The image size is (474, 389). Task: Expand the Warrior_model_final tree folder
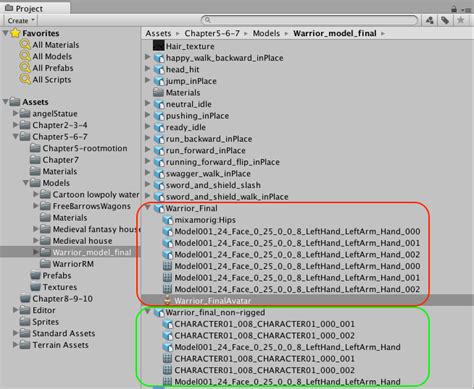pos(36,252)
